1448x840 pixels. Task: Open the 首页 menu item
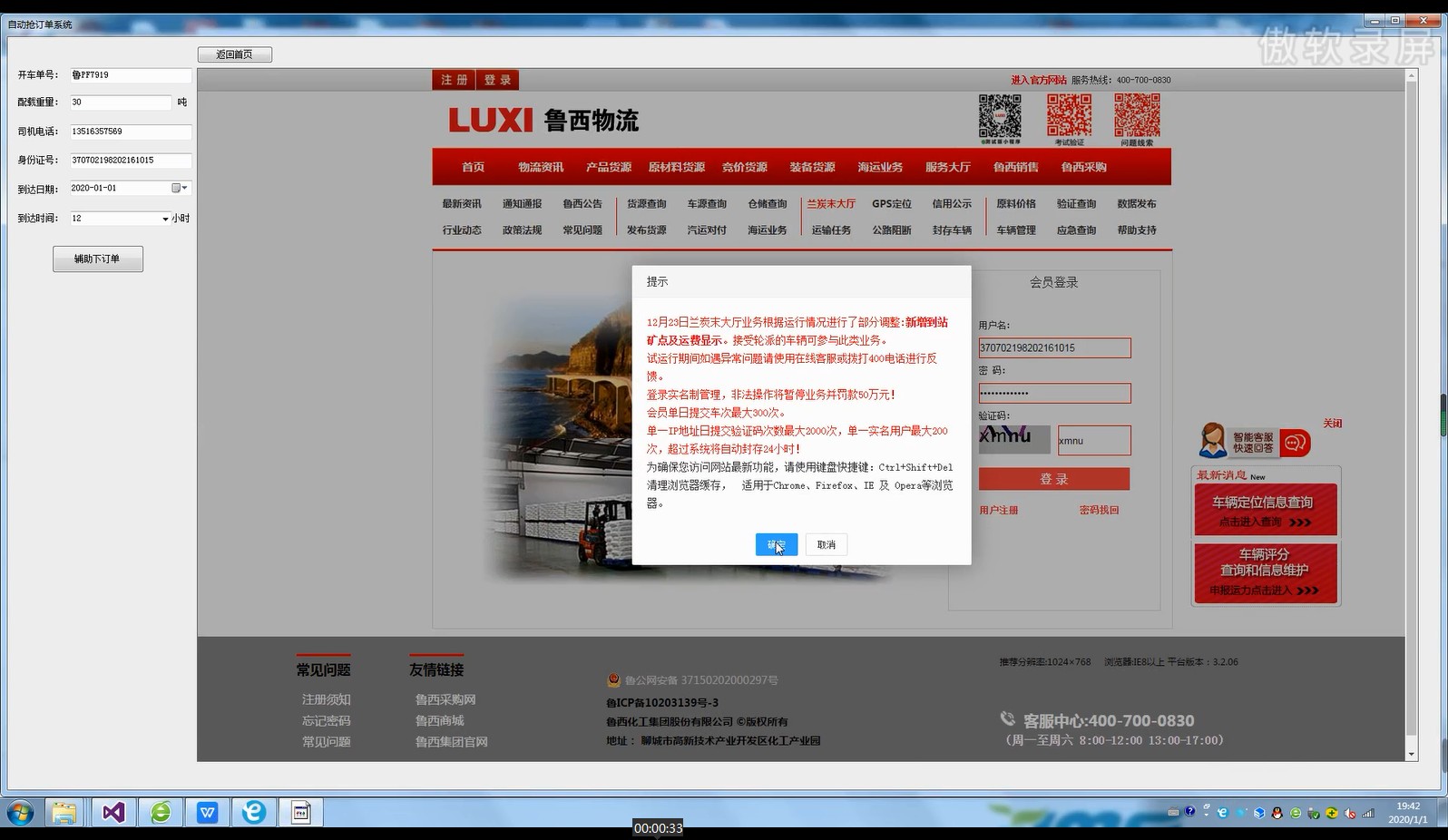(x=473, y=167)
